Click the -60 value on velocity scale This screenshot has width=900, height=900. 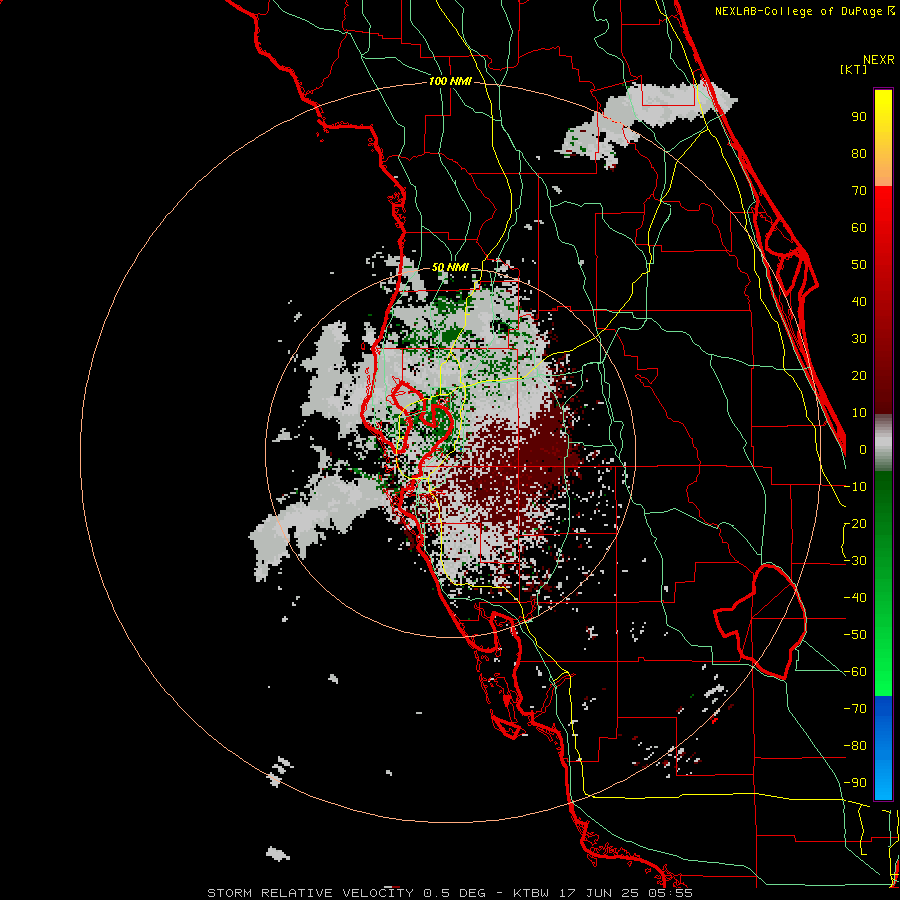[x=855, y=672]
